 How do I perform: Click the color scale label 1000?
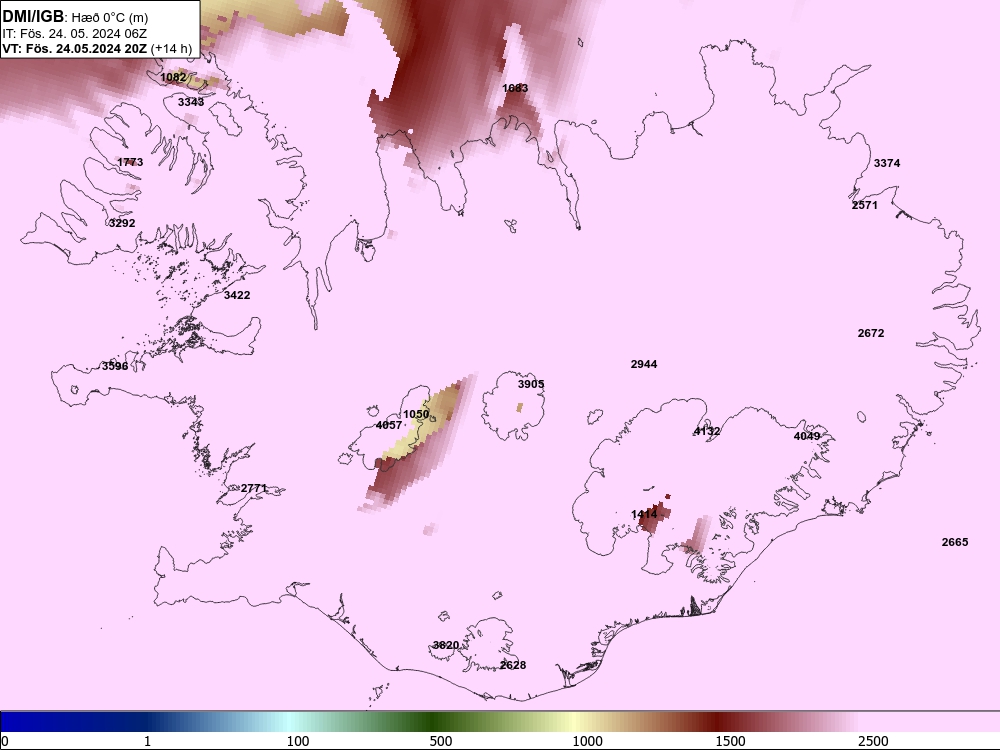587,742
